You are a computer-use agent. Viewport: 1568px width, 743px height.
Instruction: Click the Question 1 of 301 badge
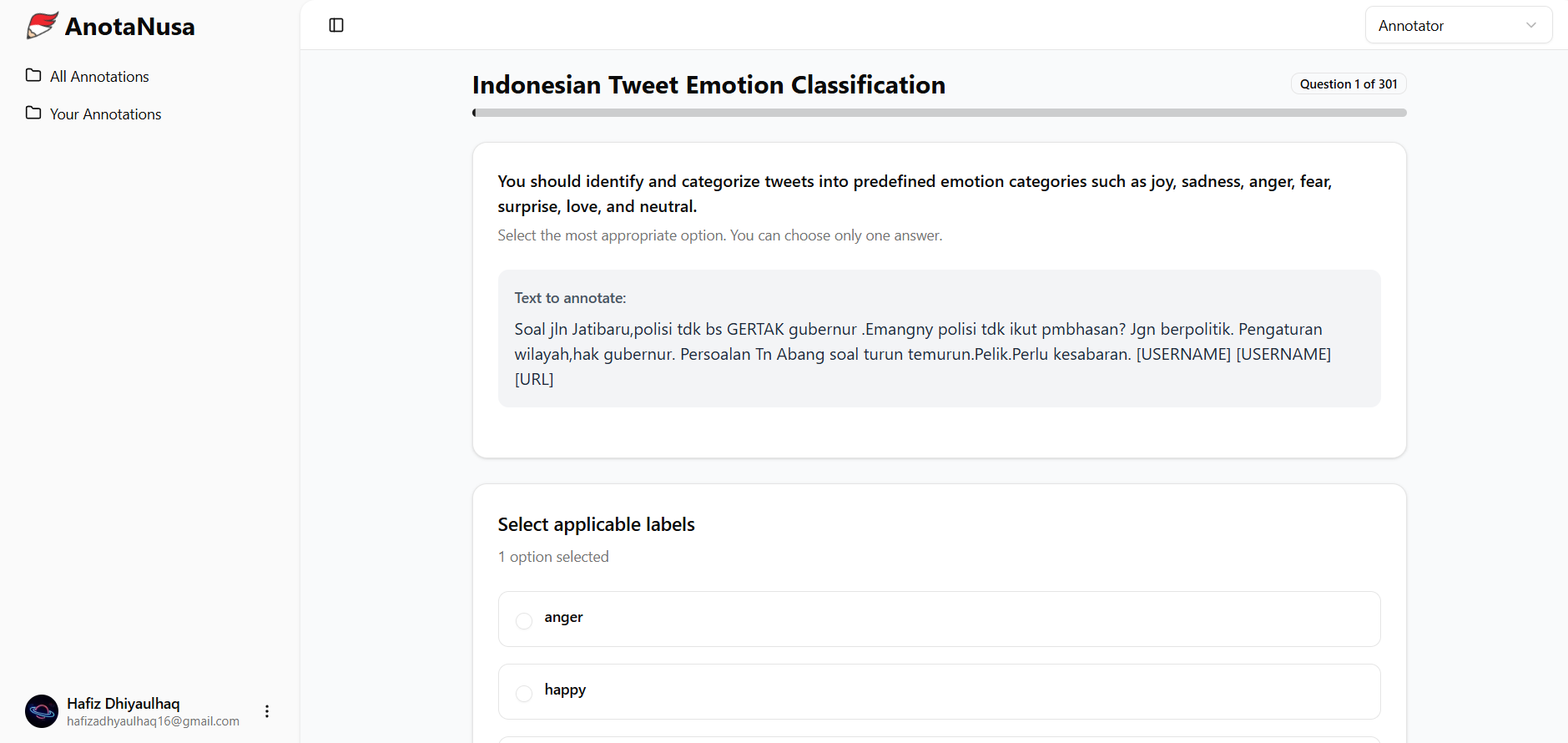[1348, 84]
